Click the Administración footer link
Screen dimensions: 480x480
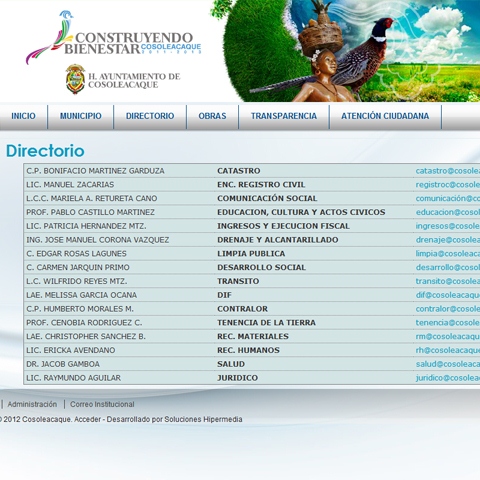[x=32, y=404]
